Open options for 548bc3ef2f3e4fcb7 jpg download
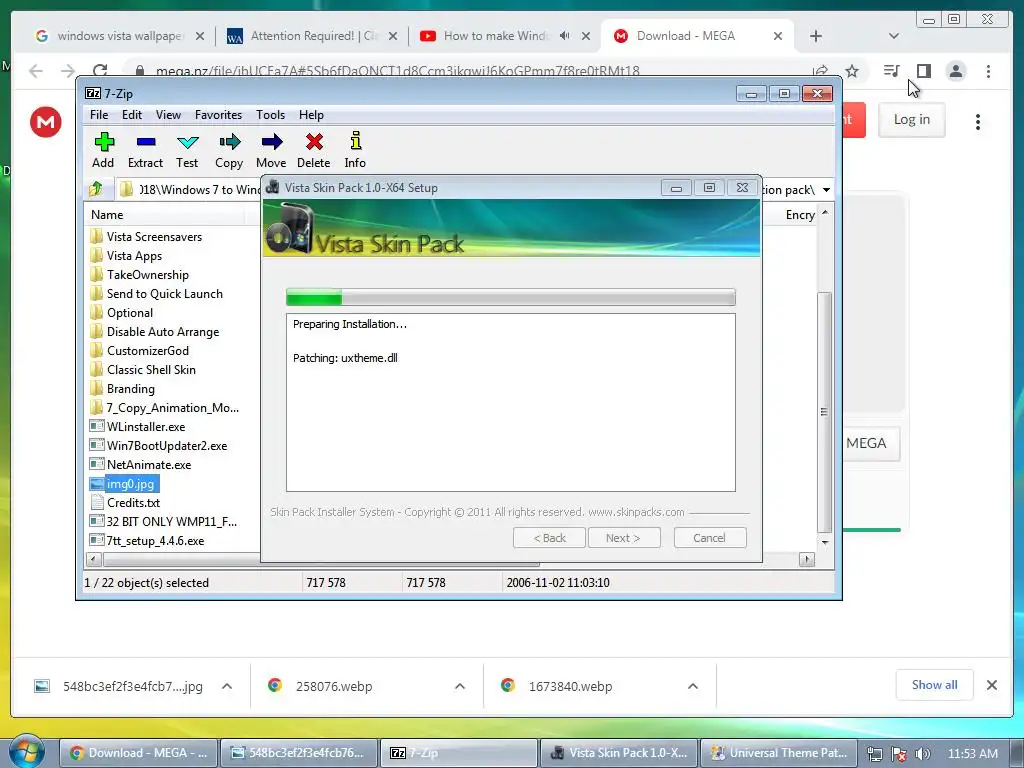 227,686
